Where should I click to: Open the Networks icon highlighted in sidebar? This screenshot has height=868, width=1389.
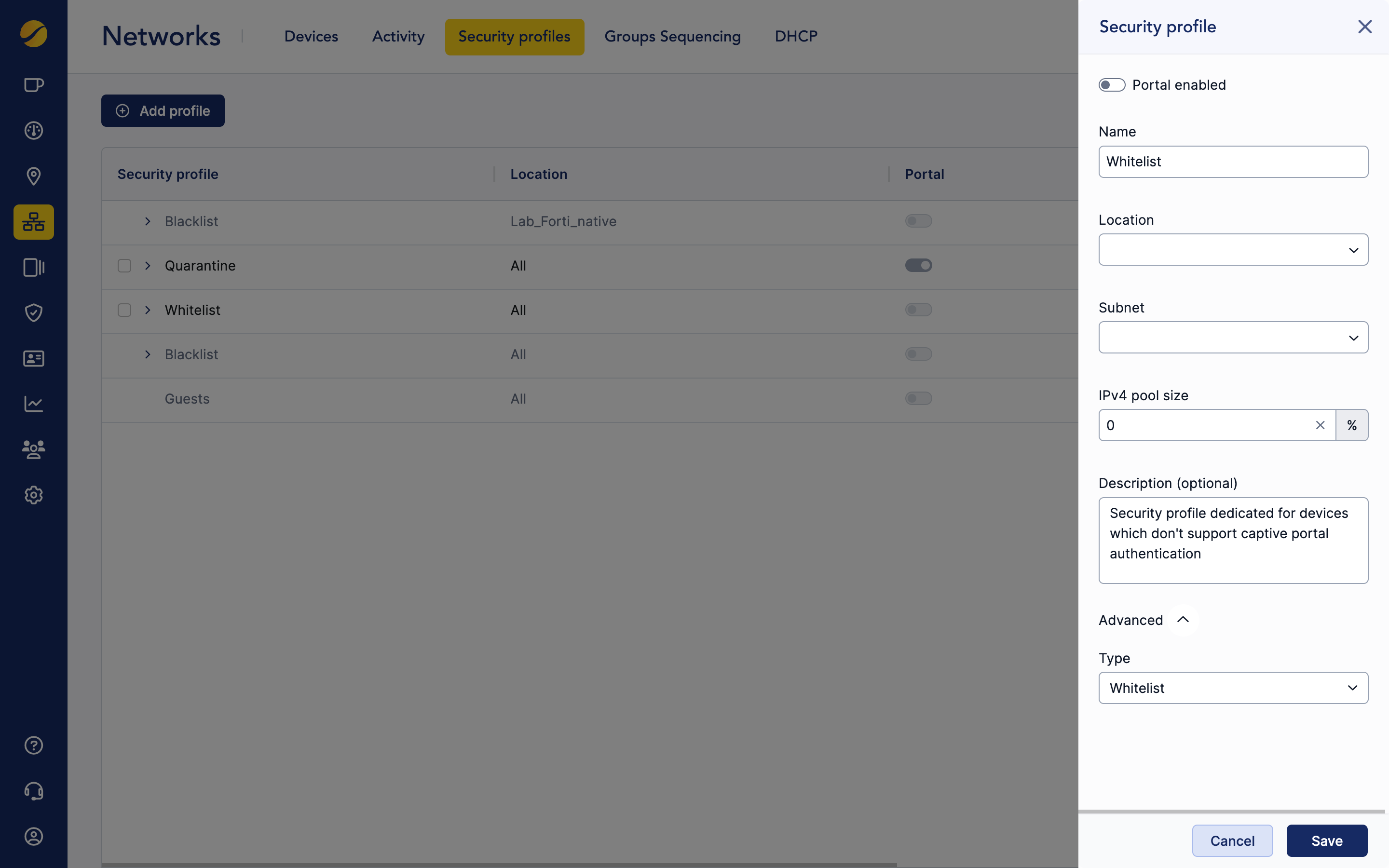point(33,222)
